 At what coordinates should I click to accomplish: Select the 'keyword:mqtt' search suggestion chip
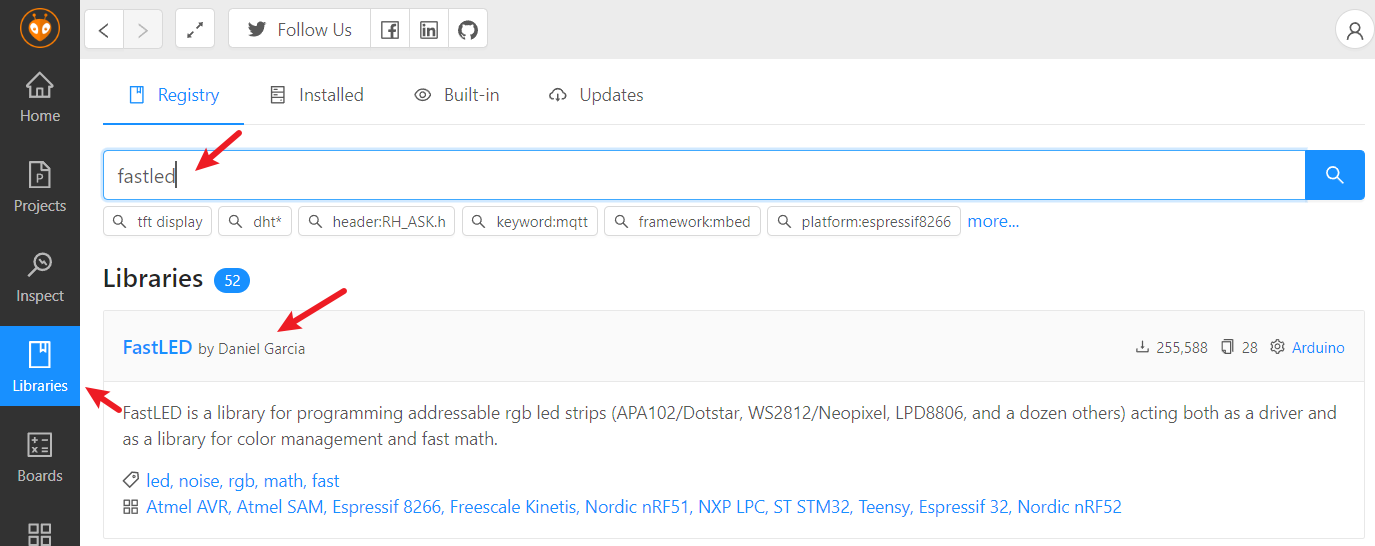[530, 222]
